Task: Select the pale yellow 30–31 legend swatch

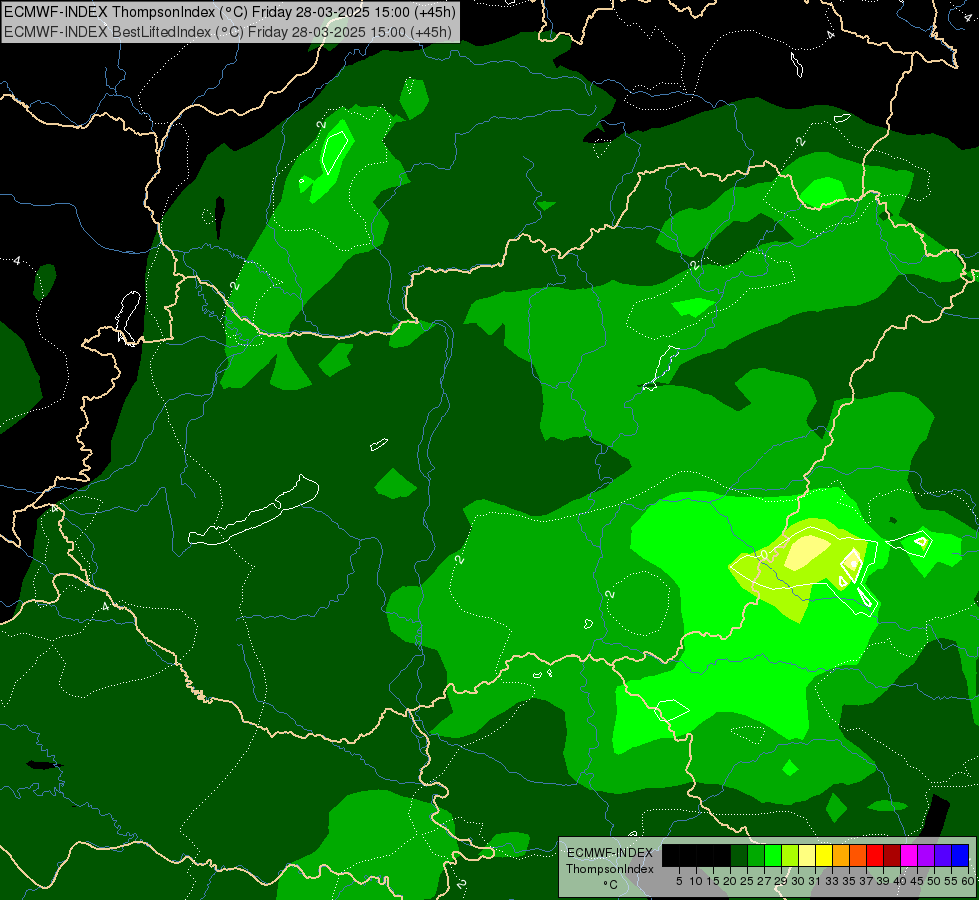Action: 807,855
